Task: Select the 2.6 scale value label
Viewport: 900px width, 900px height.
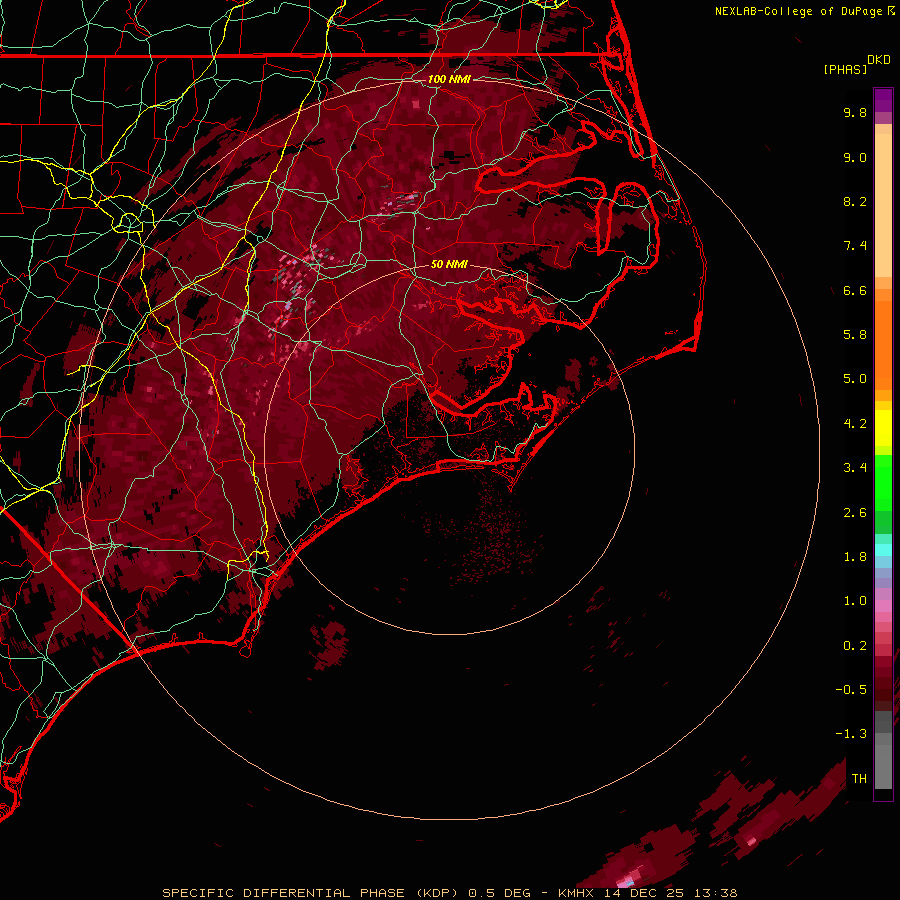Action: point(855,513)
